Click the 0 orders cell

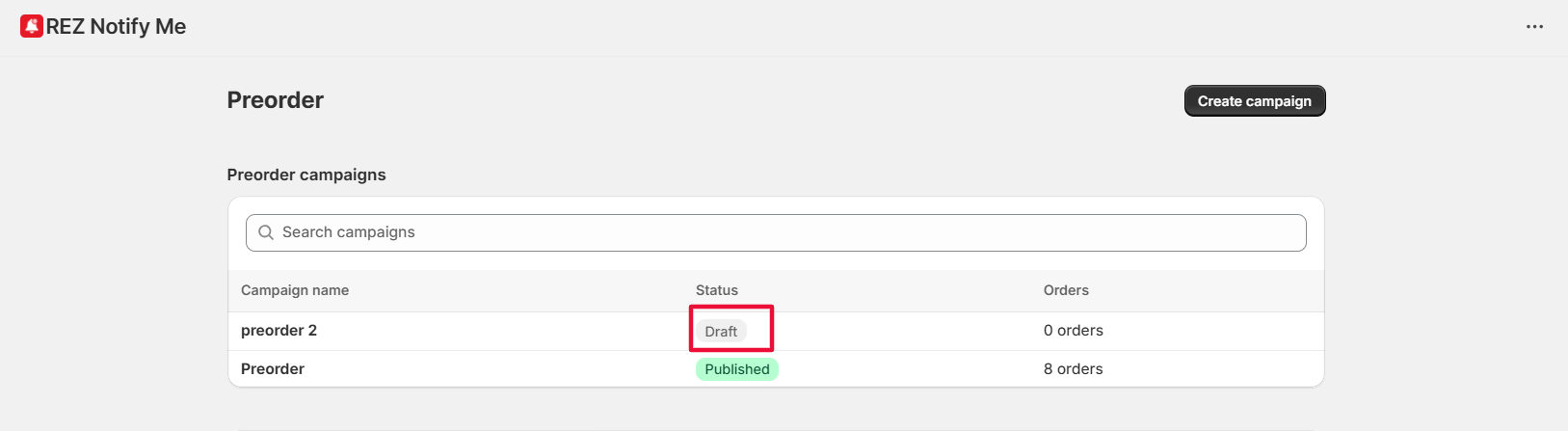(x=1073, y=331)
